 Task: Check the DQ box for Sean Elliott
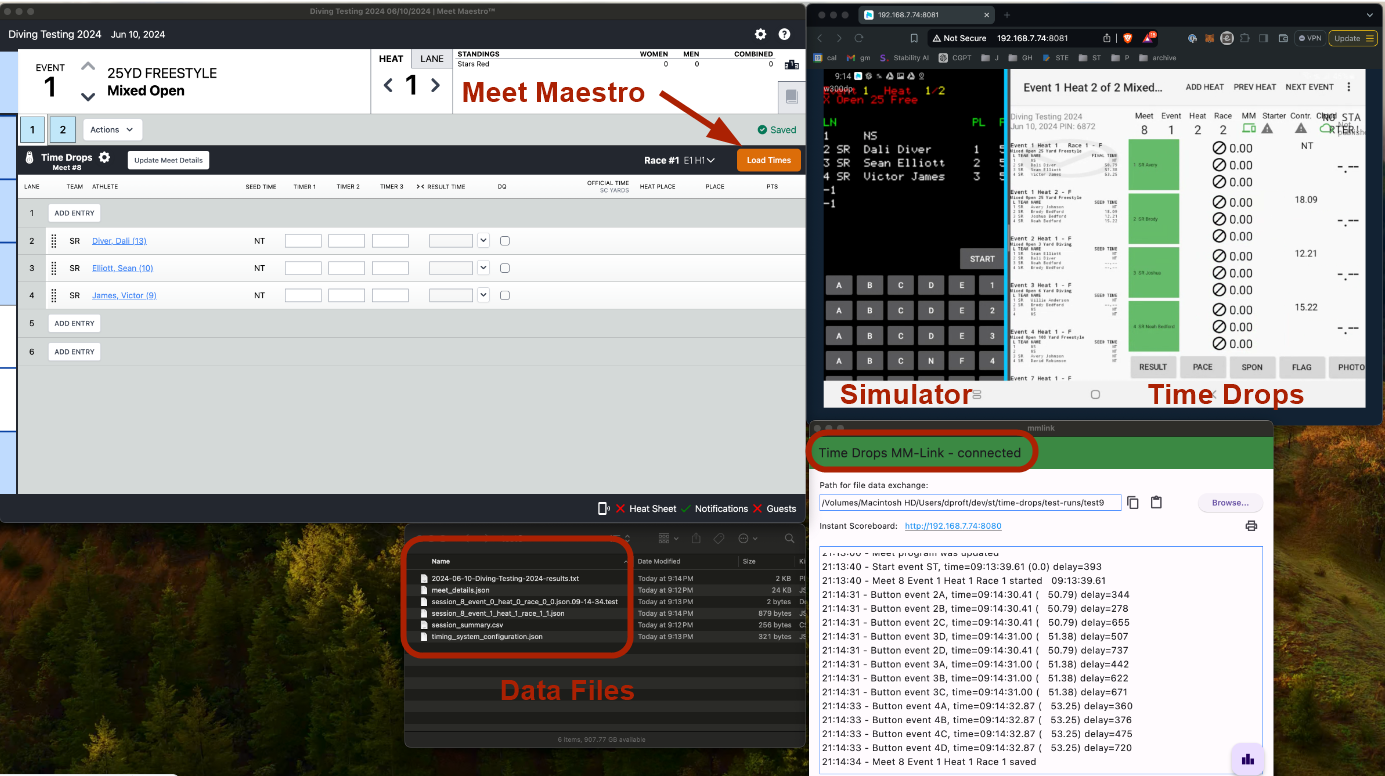[x=505, y=268]
